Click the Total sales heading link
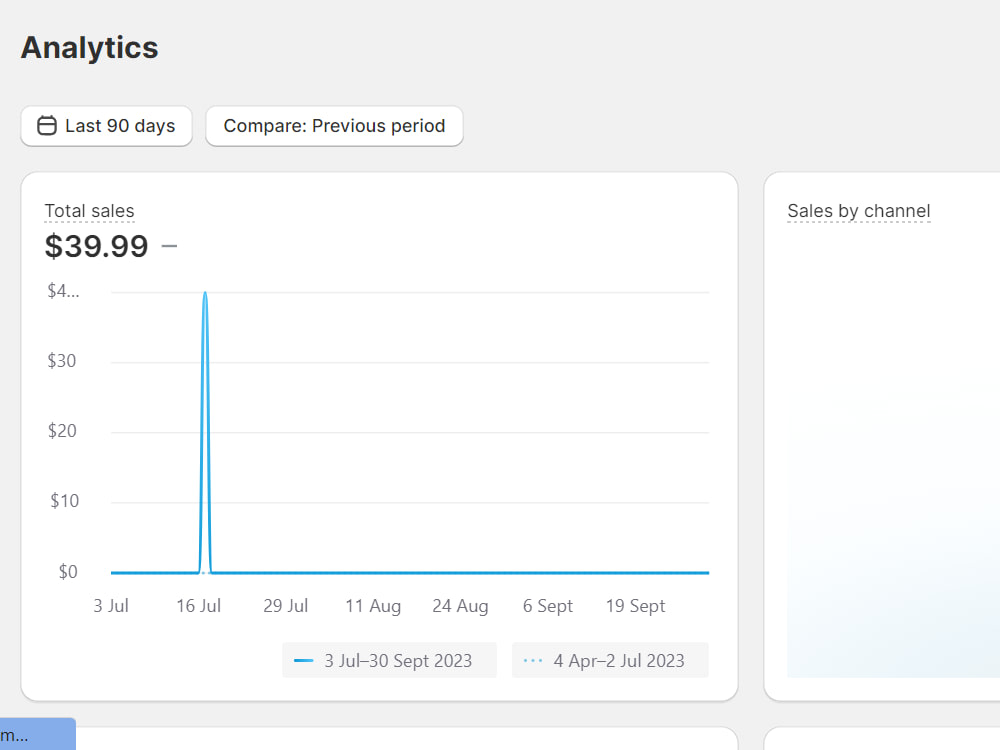1000x750 pixels. pos(89,211)
